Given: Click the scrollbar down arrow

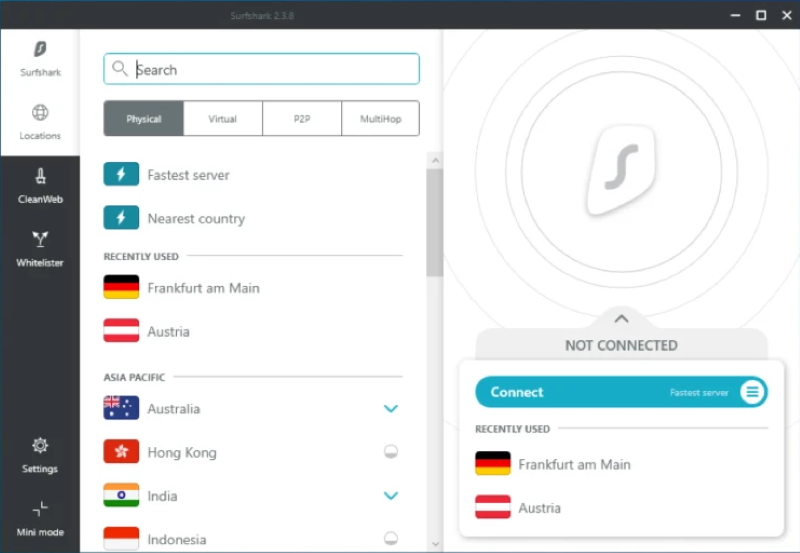Looking at the screenshot, I should [435, 544].
